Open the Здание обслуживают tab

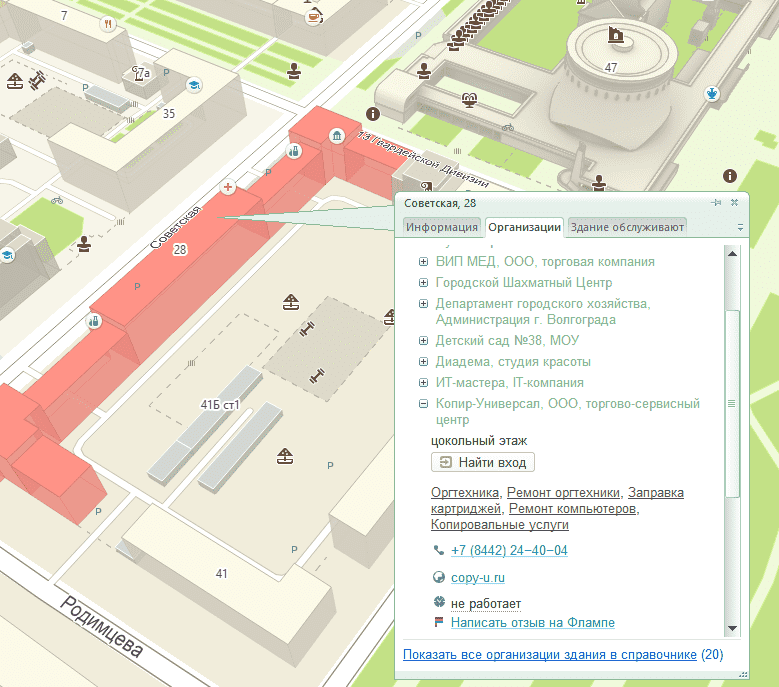point(627,227)
